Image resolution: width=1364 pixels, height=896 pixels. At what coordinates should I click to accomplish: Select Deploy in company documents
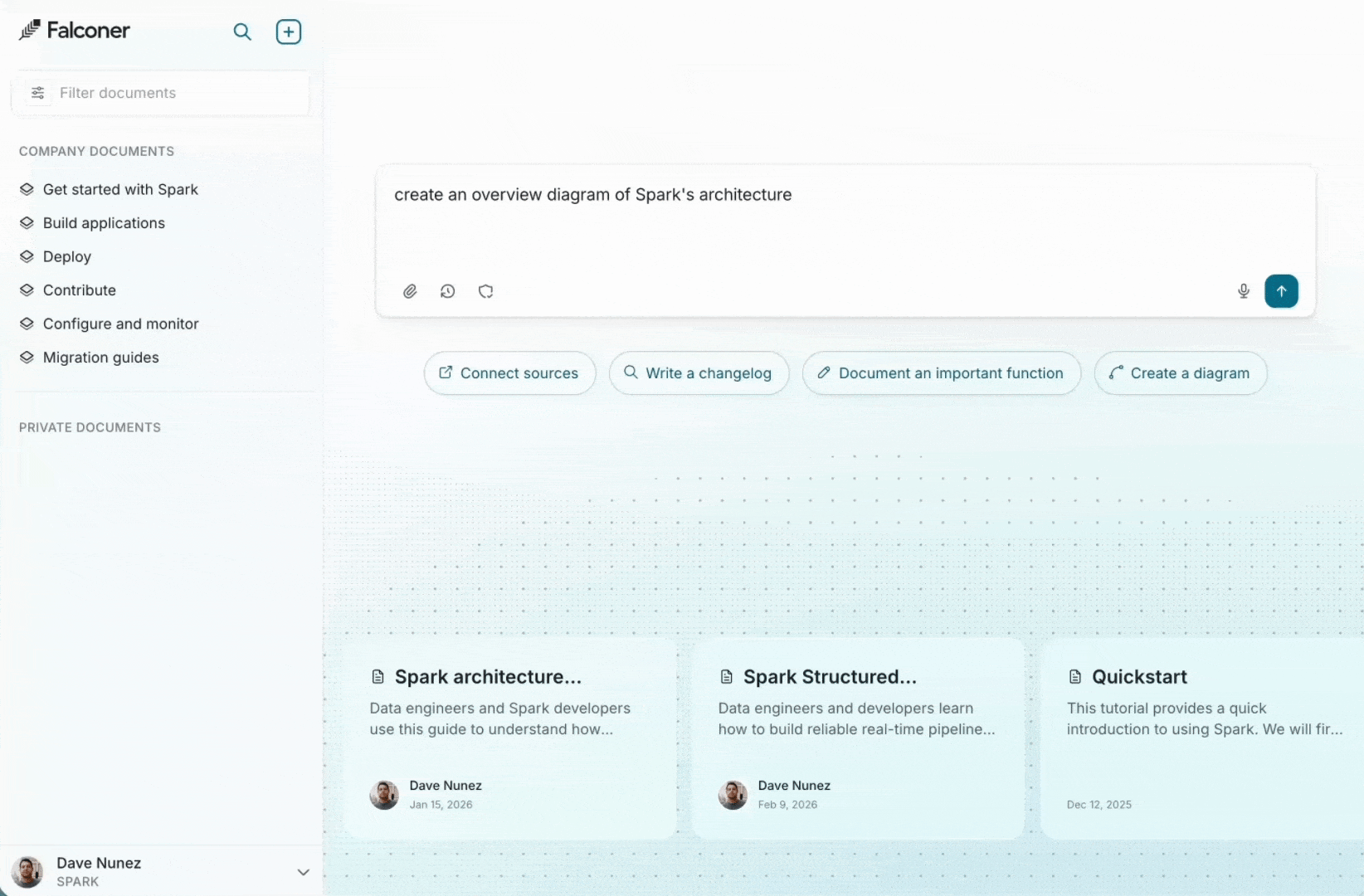[x=66, y=256]
